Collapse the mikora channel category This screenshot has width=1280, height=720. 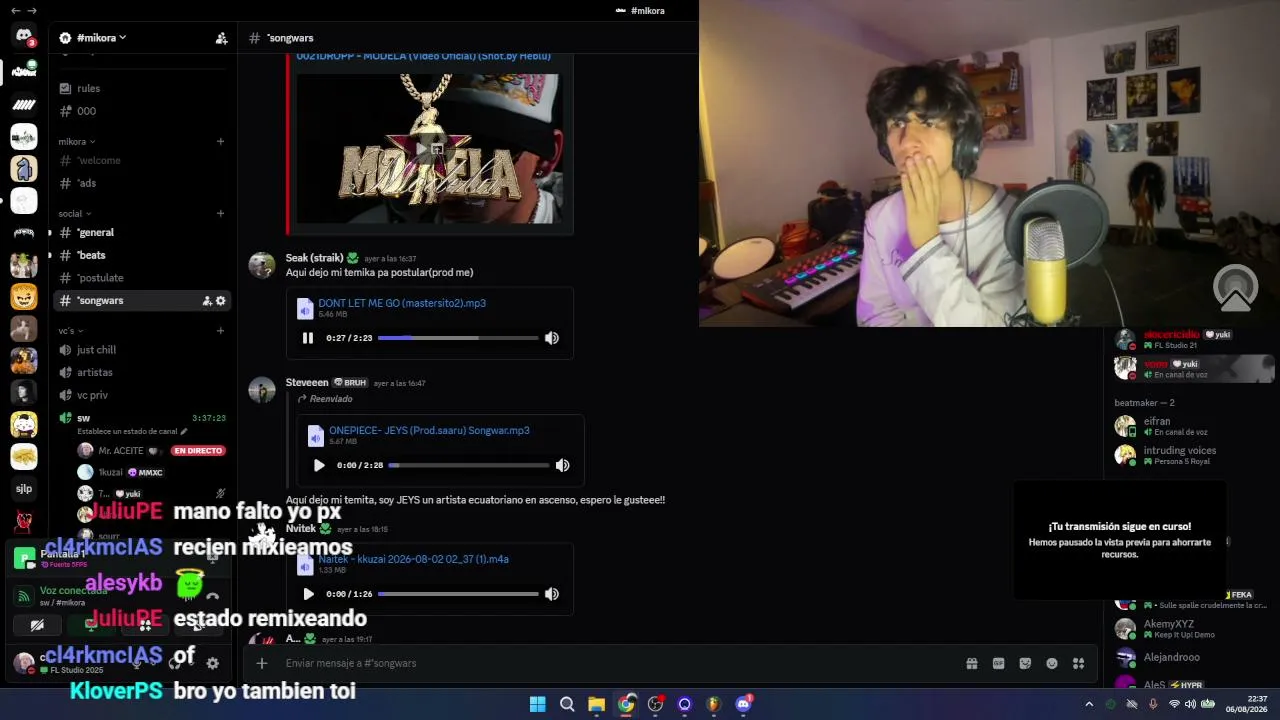tap(77, 142)
